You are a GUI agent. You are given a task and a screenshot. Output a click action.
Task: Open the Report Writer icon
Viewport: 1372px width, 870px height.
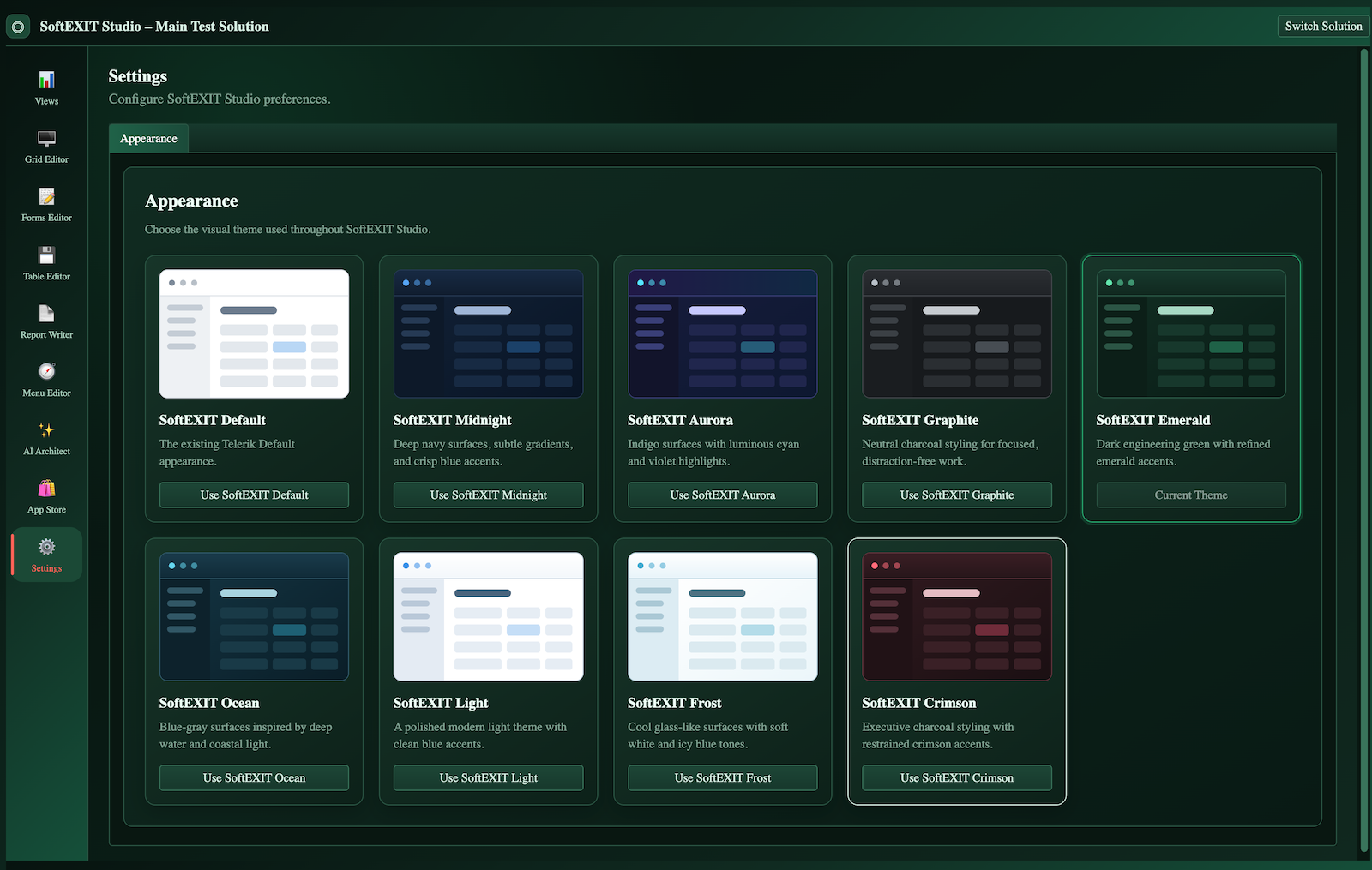(x=46, y=314)
